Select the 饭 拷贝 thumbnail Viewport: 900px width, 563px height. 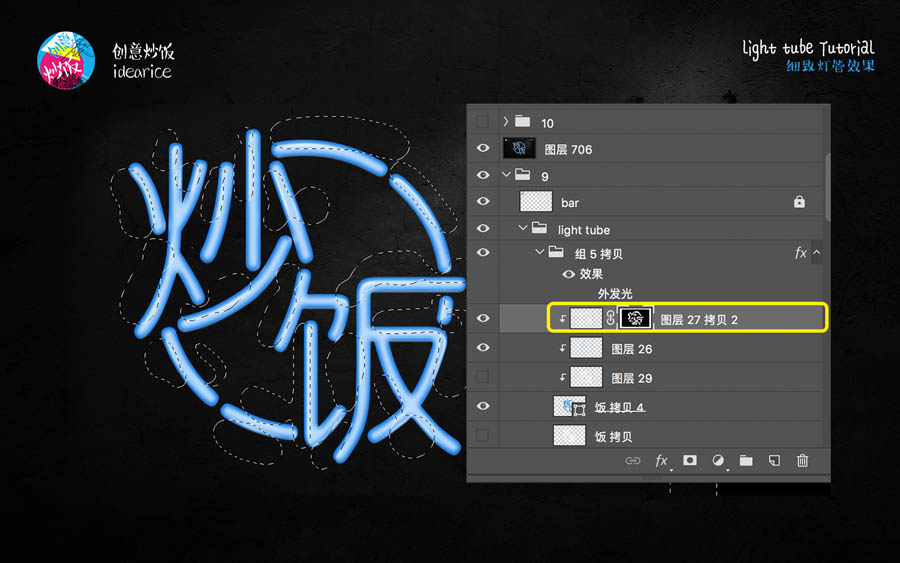[569, 435]
